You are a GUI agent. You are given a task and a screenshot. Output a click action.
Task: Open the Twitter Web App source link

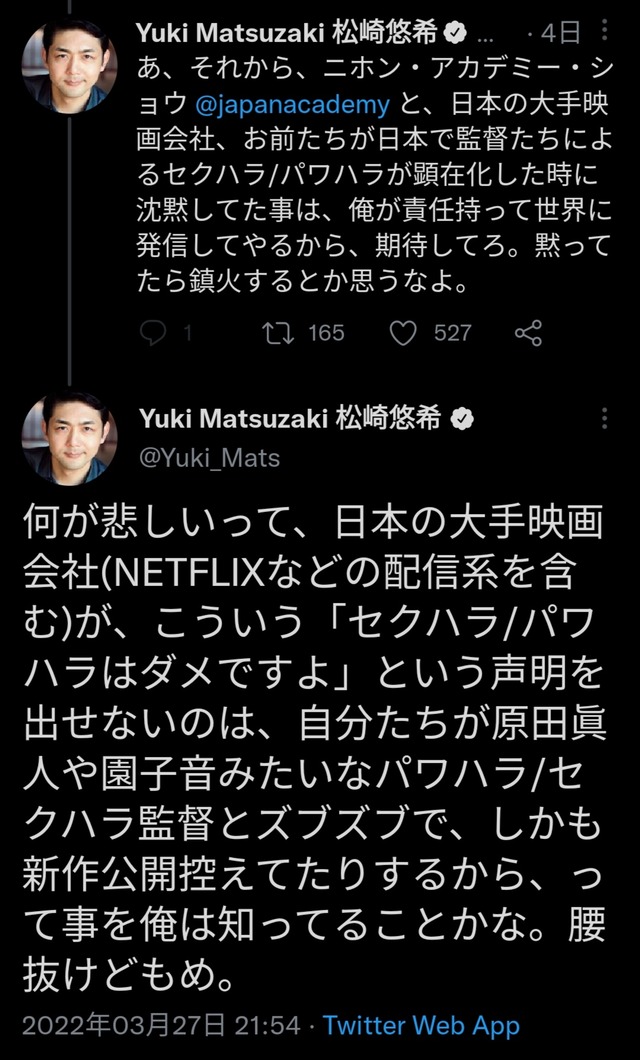[422, 1025]
